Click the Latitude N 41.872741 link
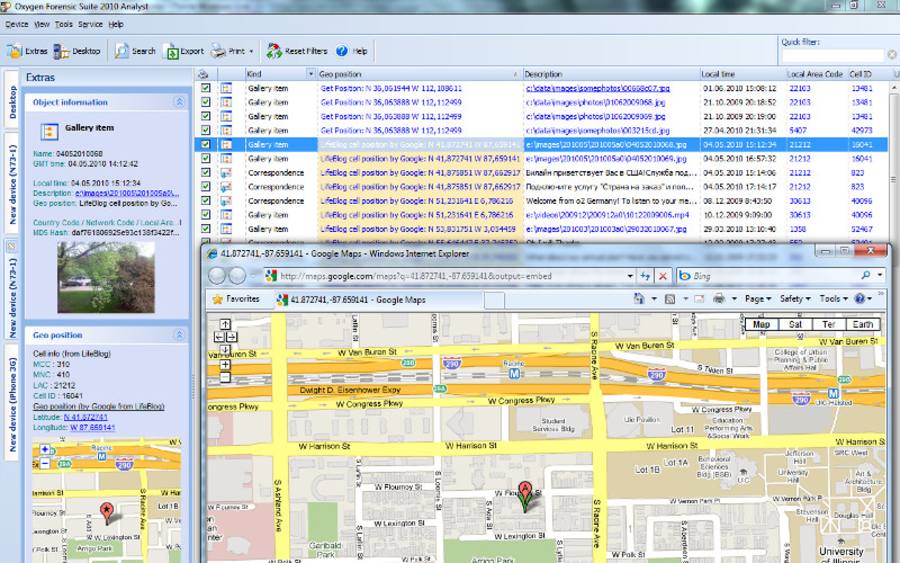Image resolution: width=900 pixels, height=563 pixels. click(86, 417)
